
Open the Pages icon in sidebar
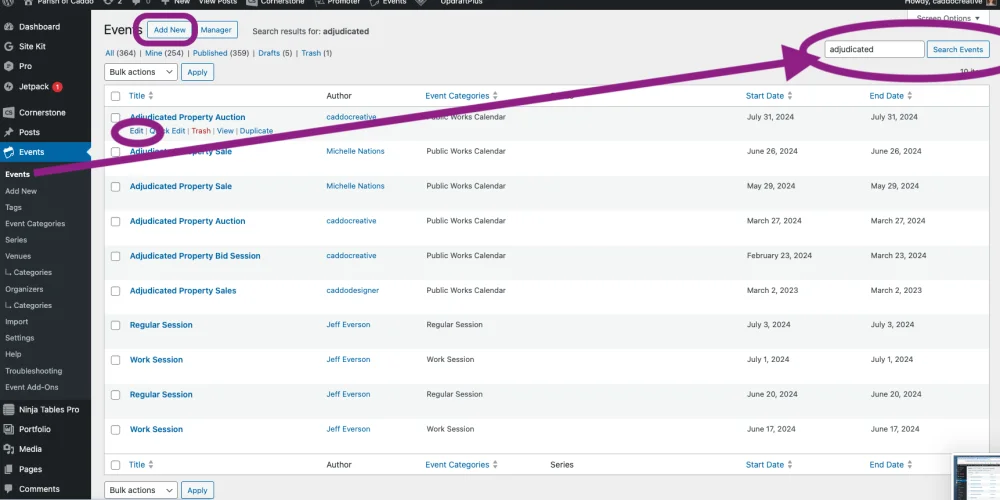coord(9,469)
